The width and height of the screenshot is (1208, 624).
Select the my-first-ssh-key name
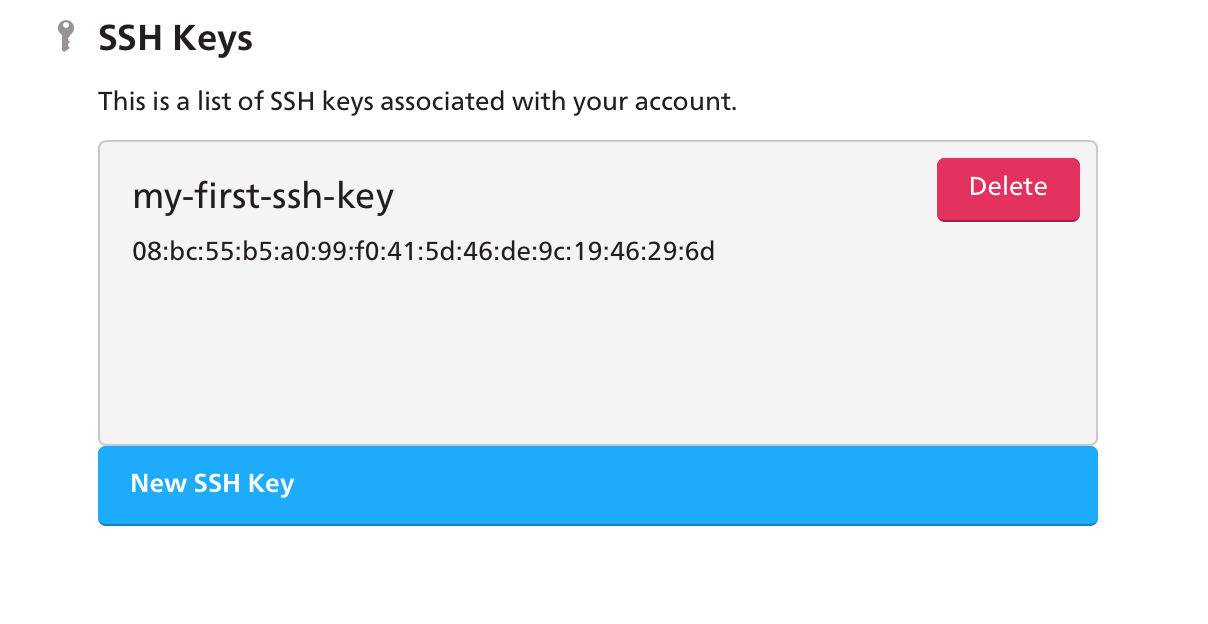[x=263, y=197]
